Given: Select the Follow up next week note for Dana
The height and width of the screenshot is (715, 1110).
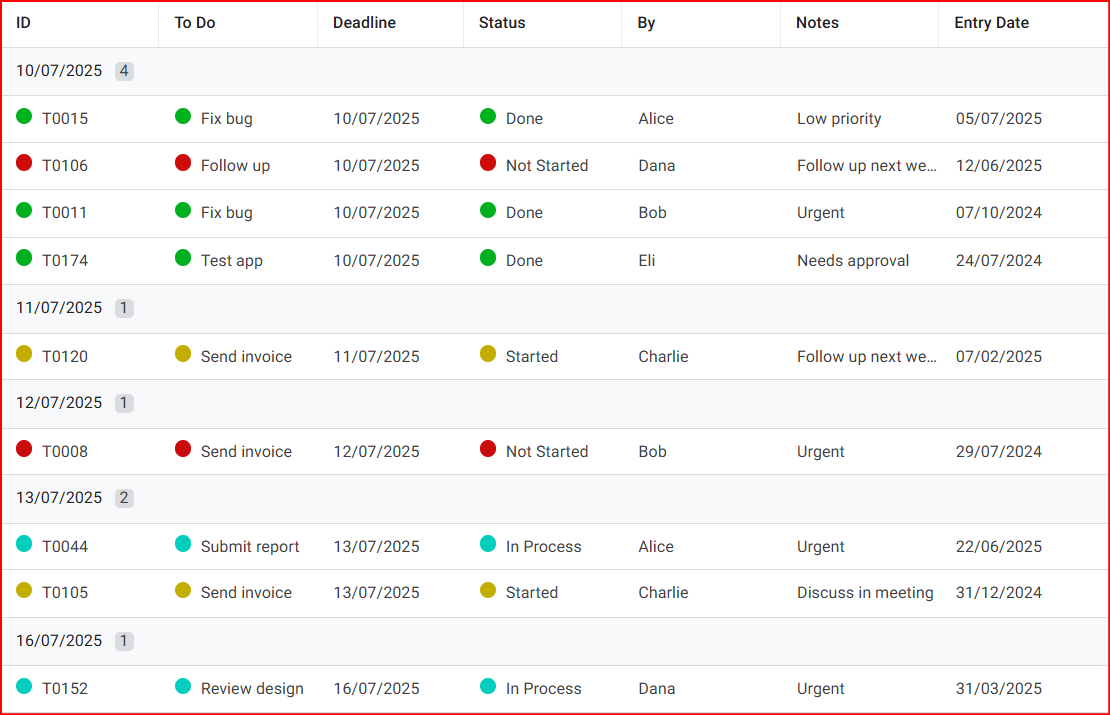Looking at the screenshot, I should [x=866, y=166].
